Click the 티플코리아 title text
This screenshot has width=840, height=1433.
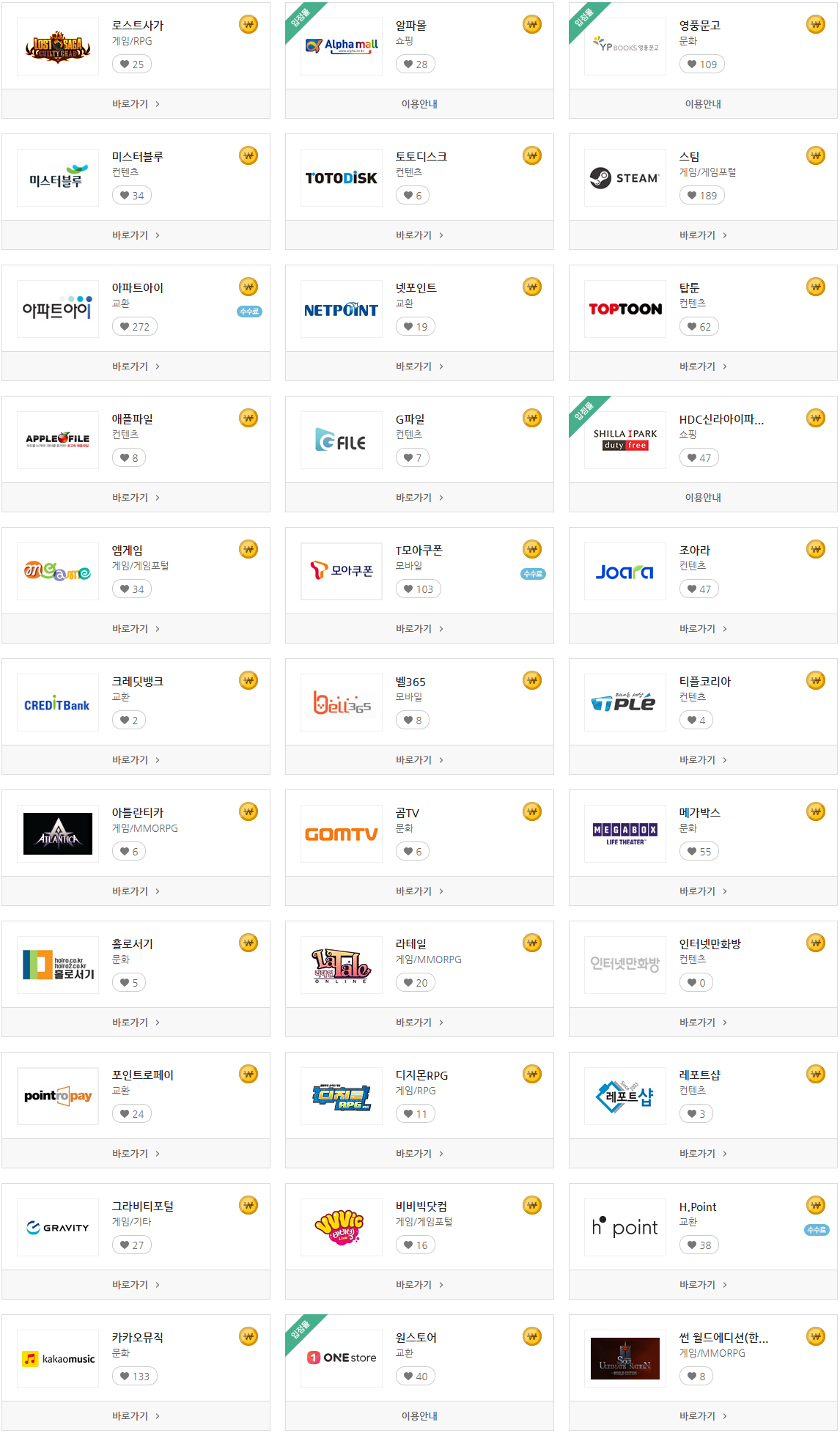(x=705, y=682)
